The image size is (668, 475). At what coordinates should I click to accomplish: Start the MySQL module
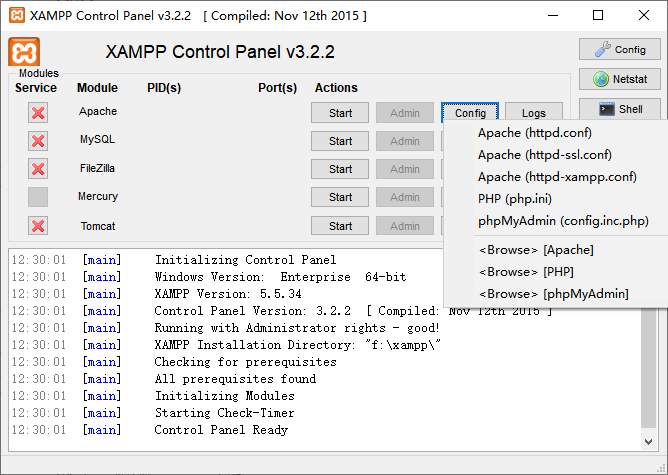tap(340, 141)
